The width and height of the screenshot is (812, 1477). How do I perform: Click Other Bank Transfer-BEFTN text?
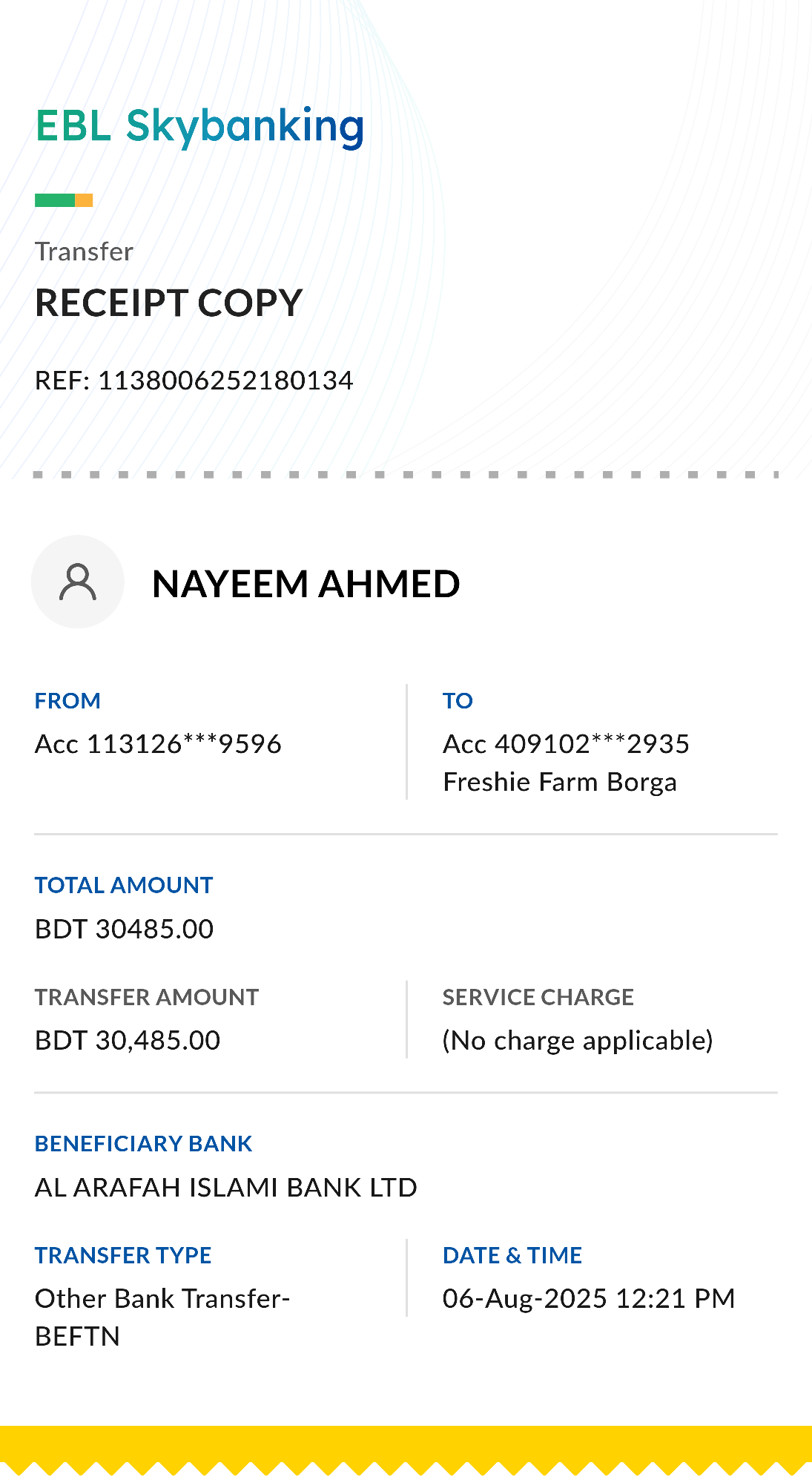pos(162,1318)
